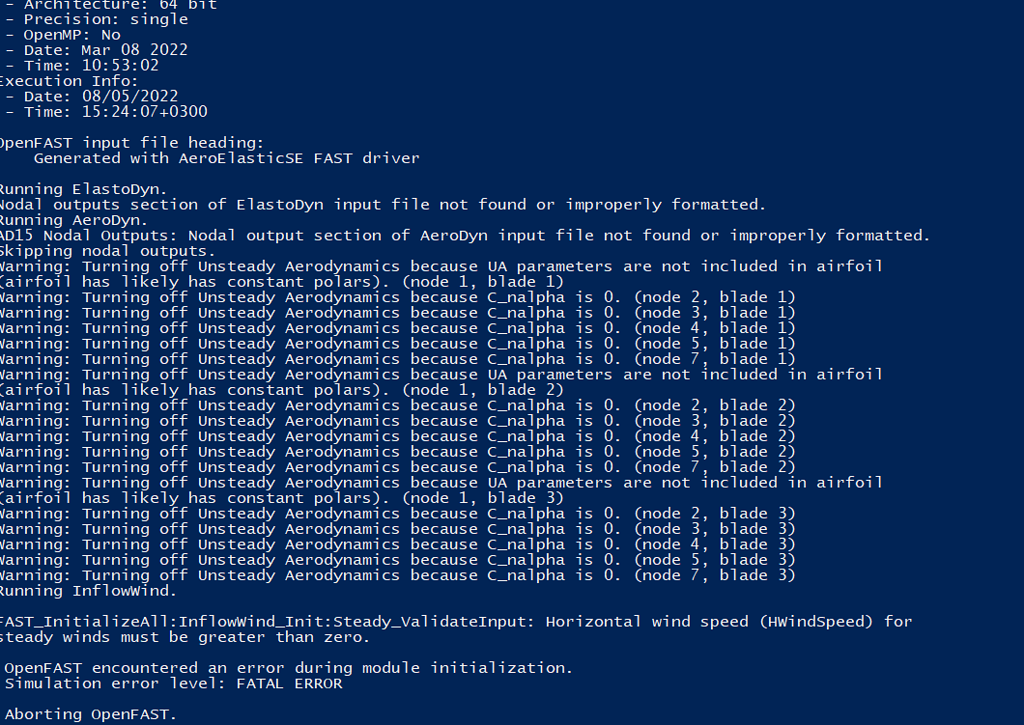Click the 'Running AeroDyn.' line
The width and height of the screenshot is (1024, 725).
74,220
